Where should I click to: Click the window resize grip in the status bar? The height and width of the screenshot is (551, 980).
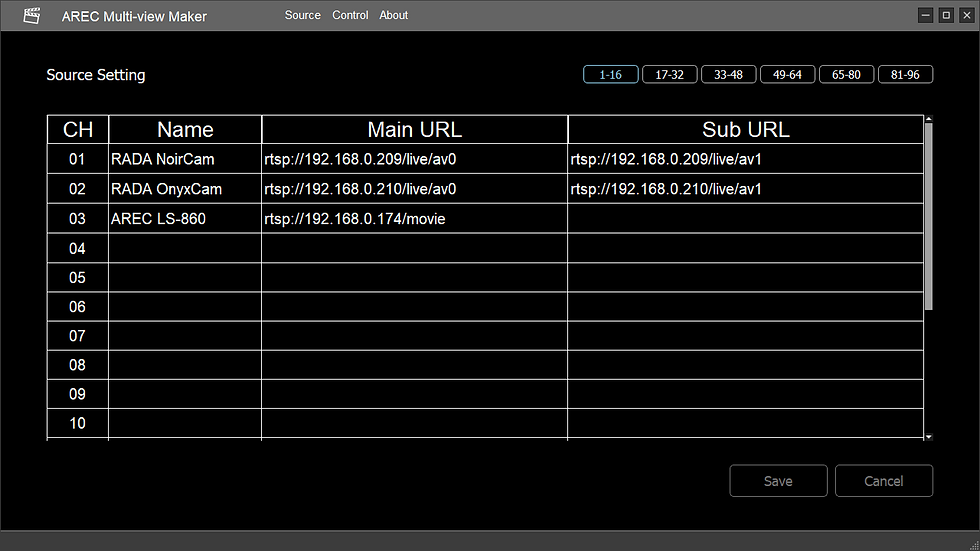click(x=974, y=545)
